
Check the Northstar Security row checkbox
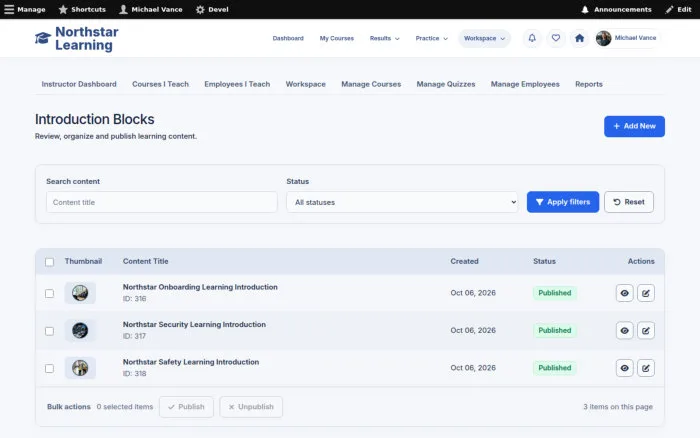[50, 331]
